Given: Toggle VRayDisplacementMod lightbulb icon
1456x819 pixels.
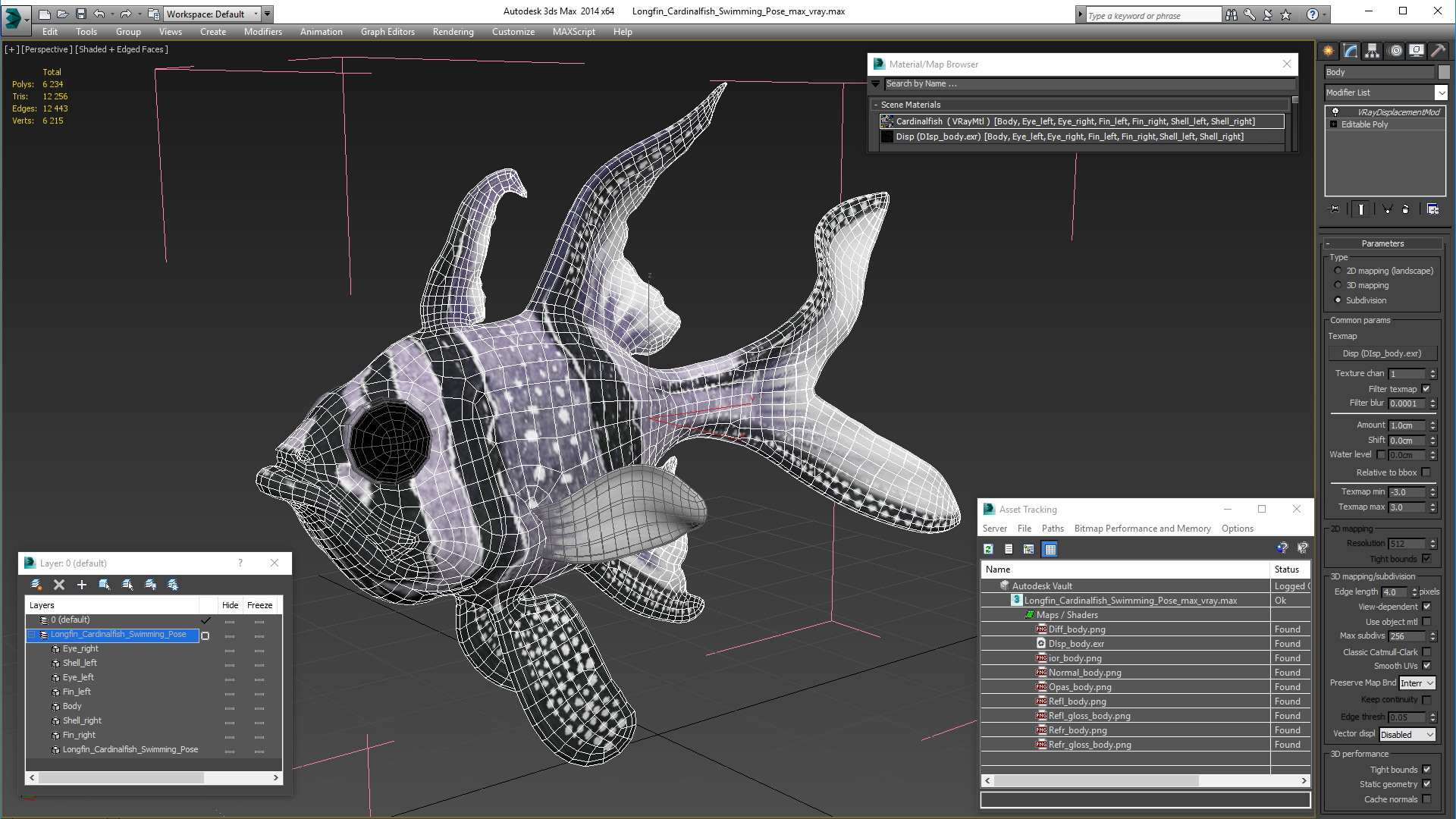Looking at the screenshot, I should point(1335,112).
